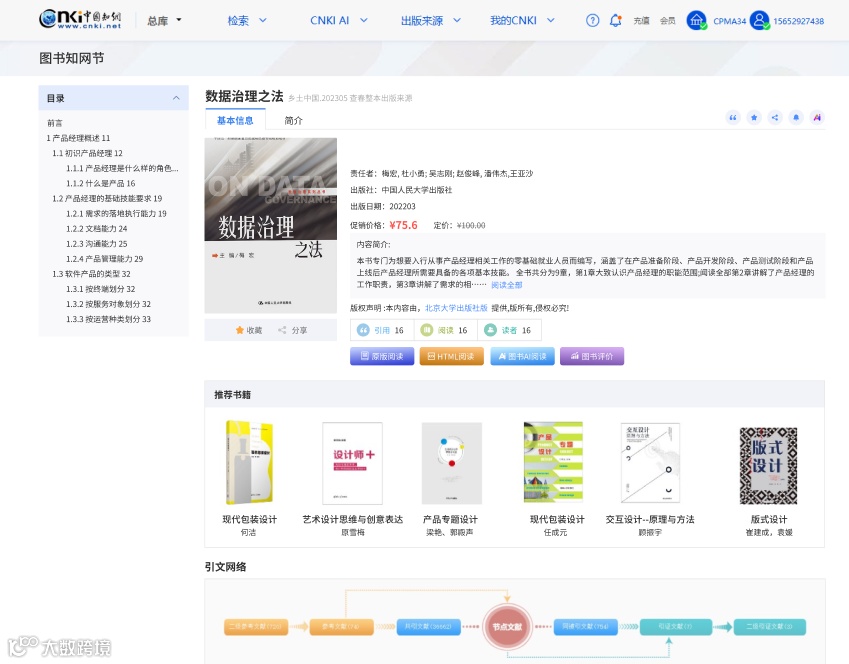Click the 充值 recharge link
The width and height of the screenshot is (849, 664).
click(x=641, y=21)
